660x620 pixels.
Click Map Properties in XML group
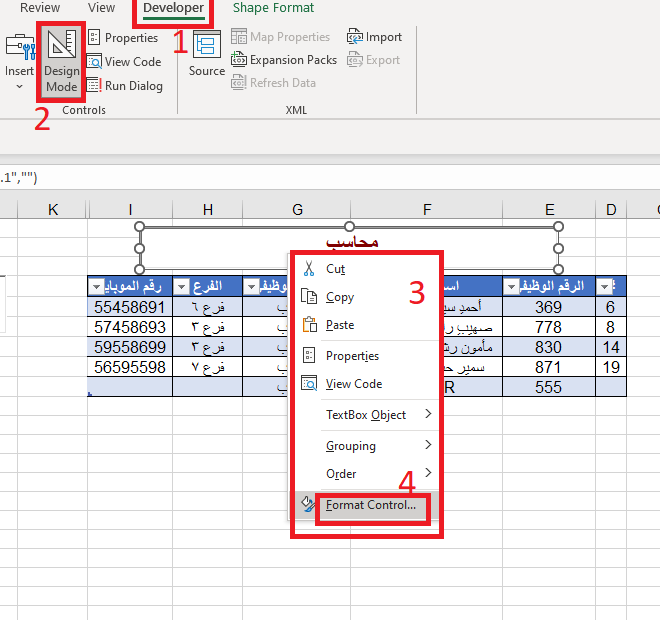[281, 37]
